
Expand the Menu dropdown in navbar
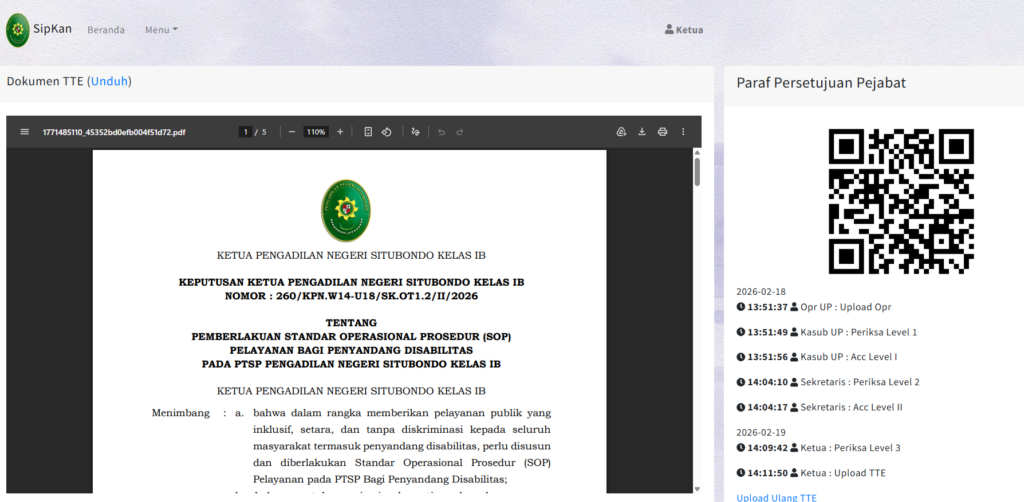click(x=161, y=30)
